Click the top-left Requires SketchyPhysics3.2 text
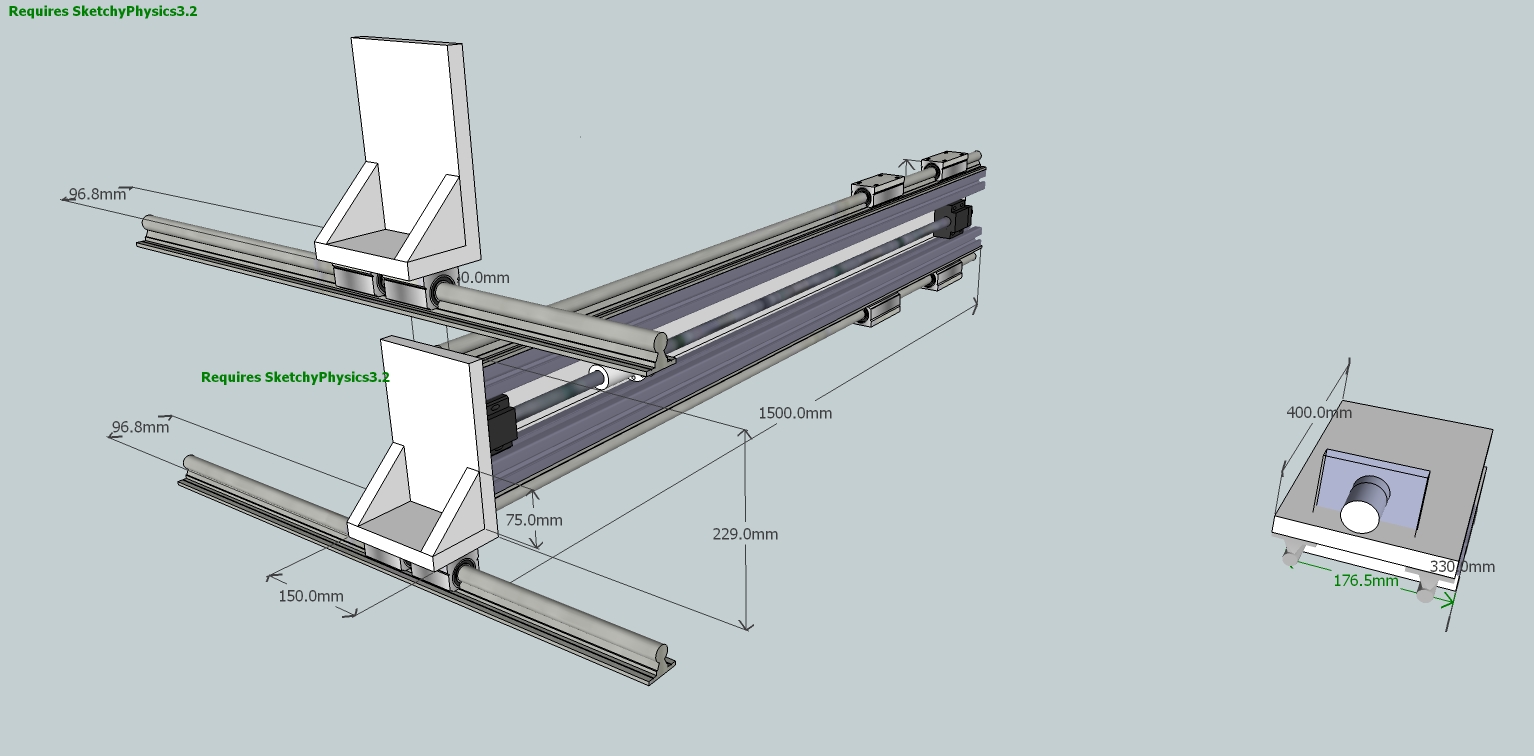 pyautogui.click(x=103, y=12)
